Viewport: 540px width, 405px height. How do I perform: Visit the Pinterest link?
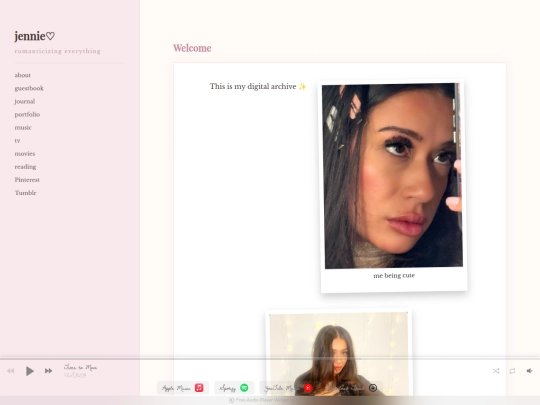pyautogui.click(x=27, y=180)
